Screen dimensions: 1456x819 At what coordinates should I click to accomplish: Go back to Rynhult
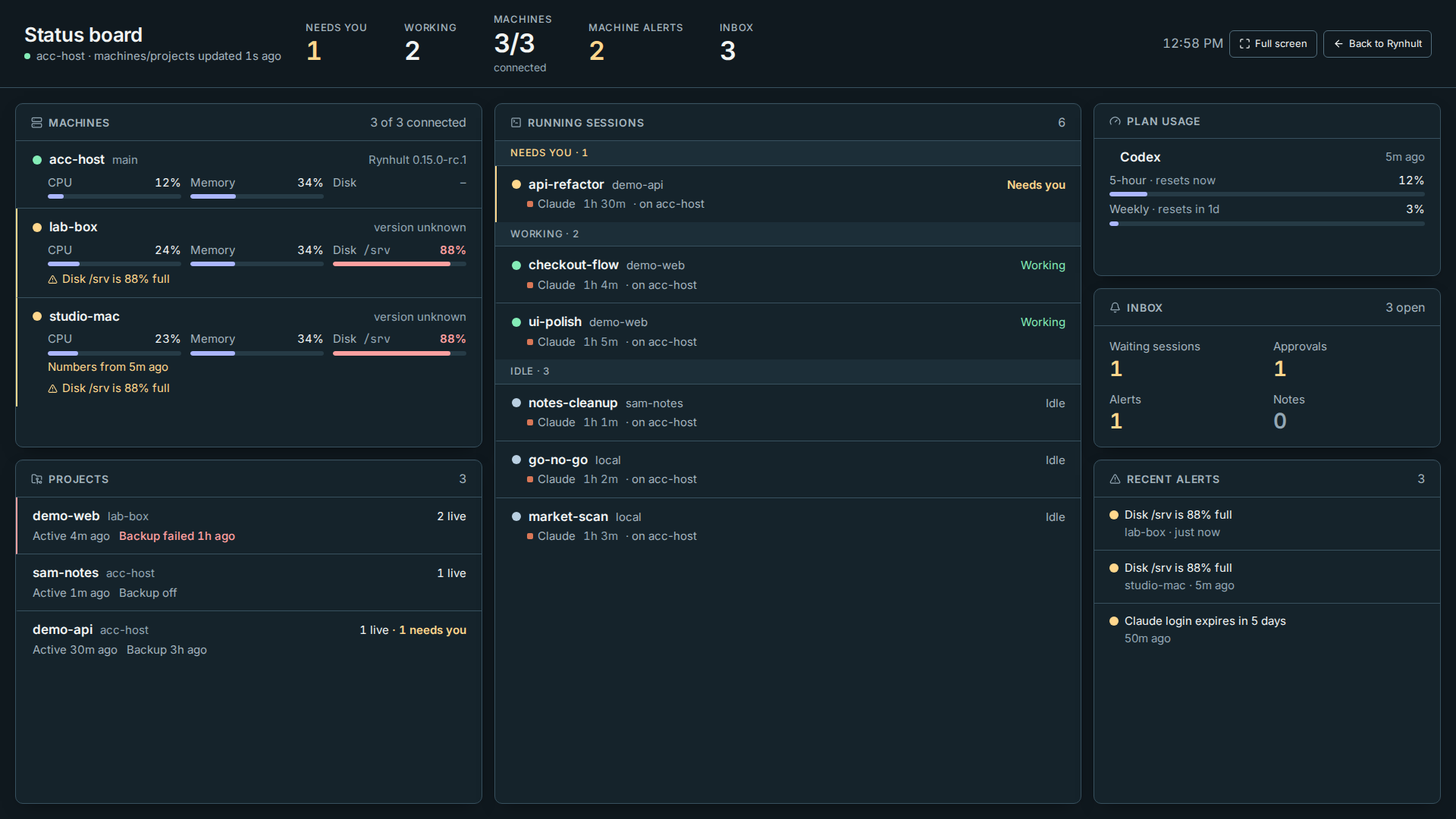(1377, 44)
